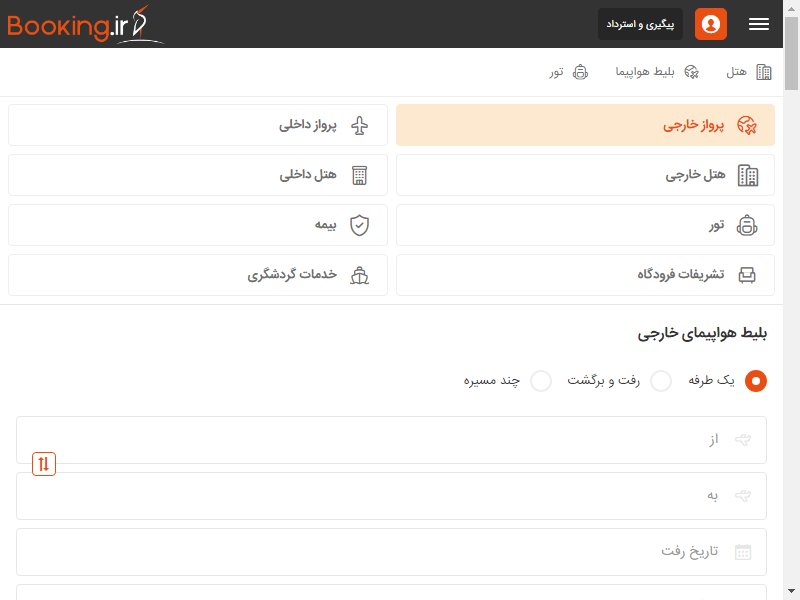The width and height of the screenshot is (800, 600).
Task: Click the building icon of هتل داخلی
Action: [359, 176]
